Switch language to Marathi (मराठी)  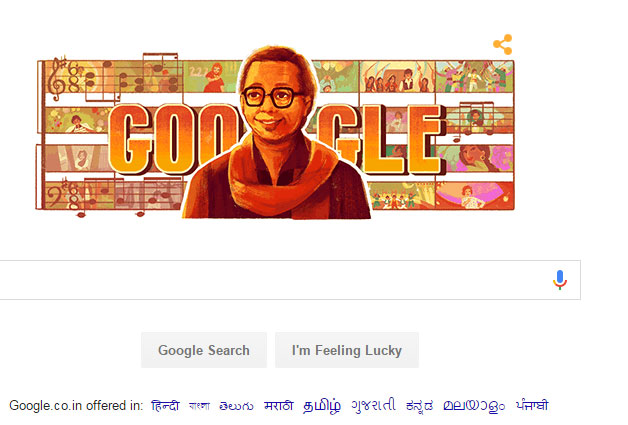tap(279, 406)
